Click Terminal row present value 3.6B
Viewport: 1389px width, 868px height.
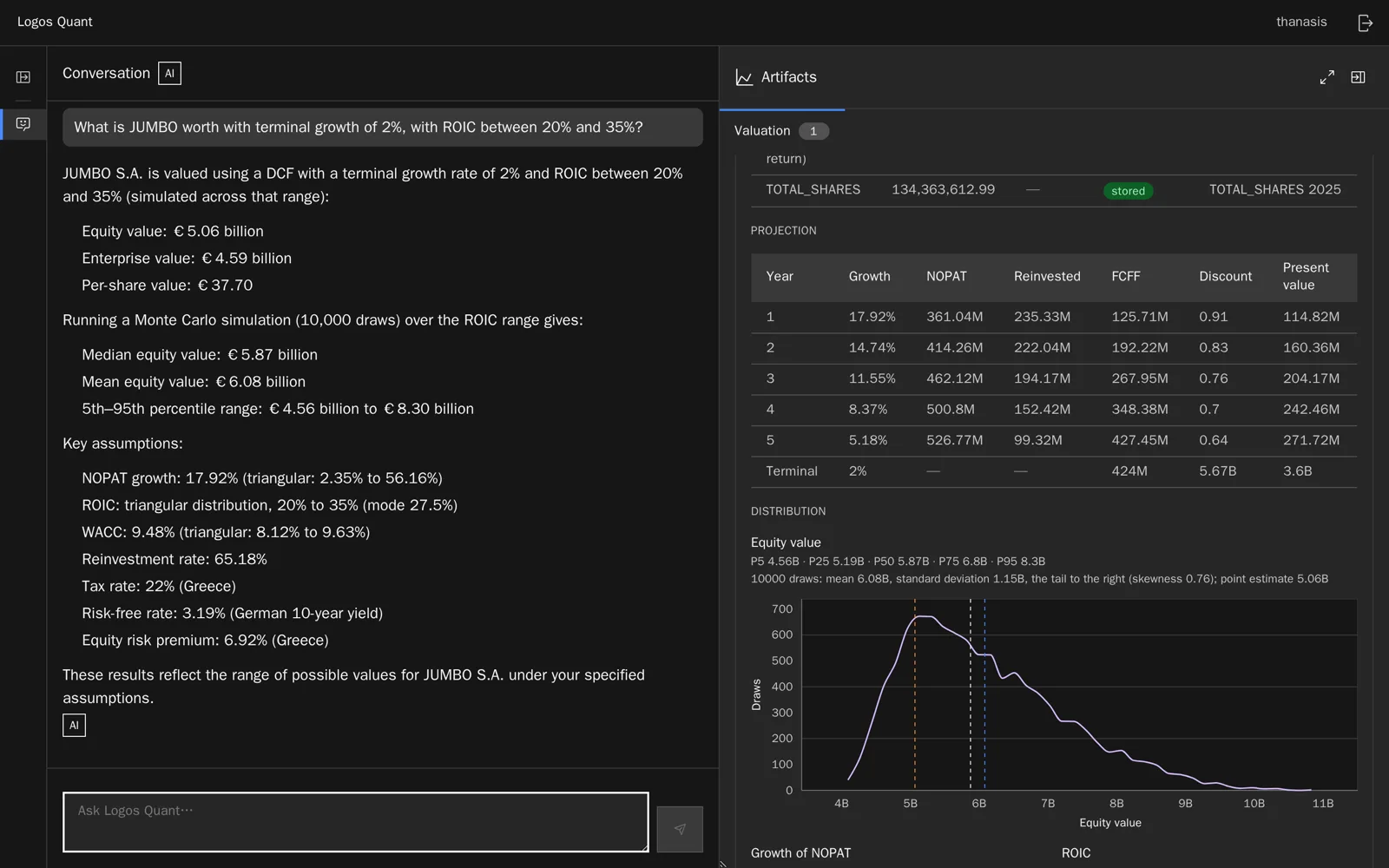[1298, 471]
